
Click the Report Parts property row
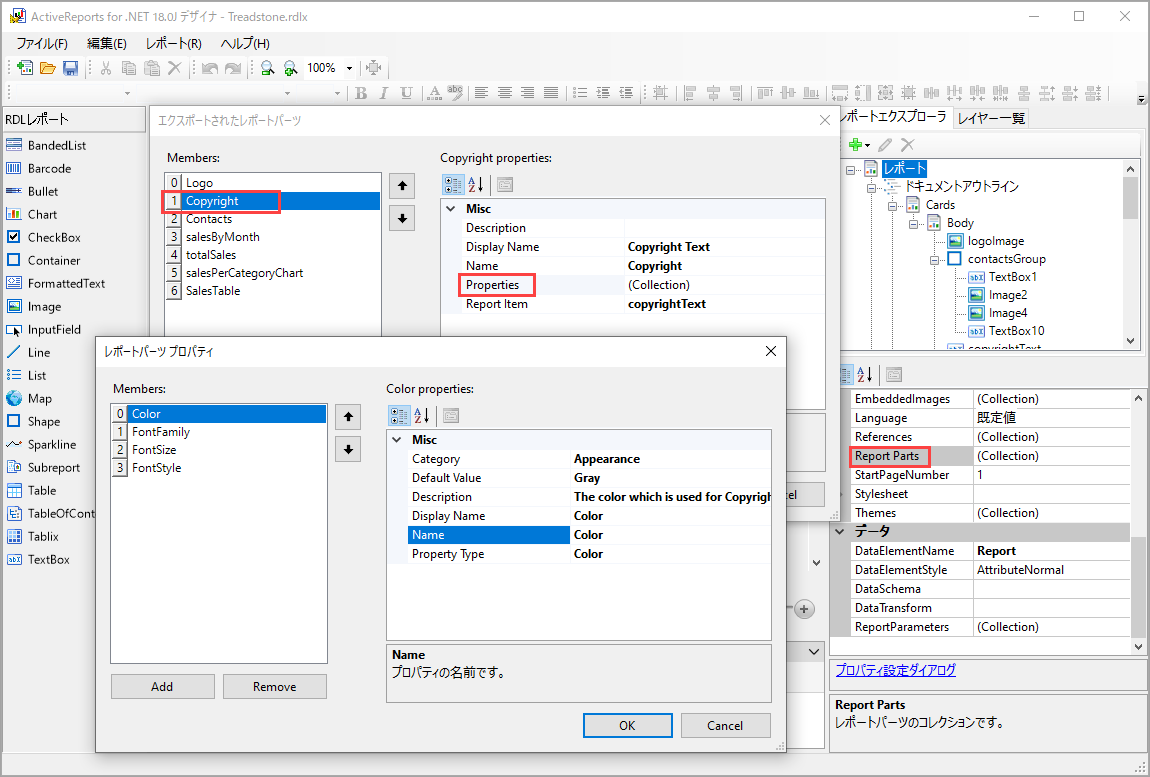pyautogui.click(x=990, y=456)
